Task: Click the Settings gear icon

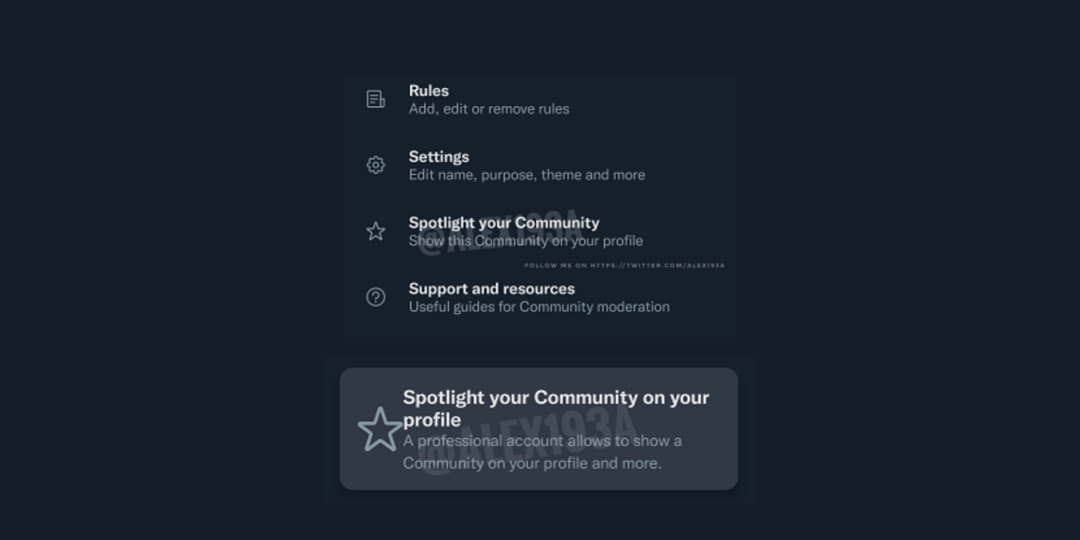Action: click(376, 165)
